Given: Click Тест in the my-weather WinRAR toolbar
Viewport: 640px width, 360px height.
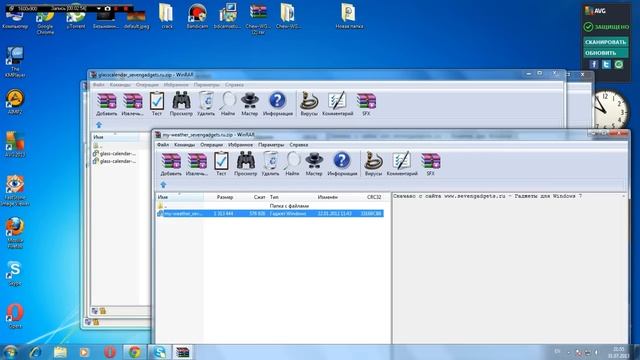Looking at the screenshot, I should tap(221, 164).
